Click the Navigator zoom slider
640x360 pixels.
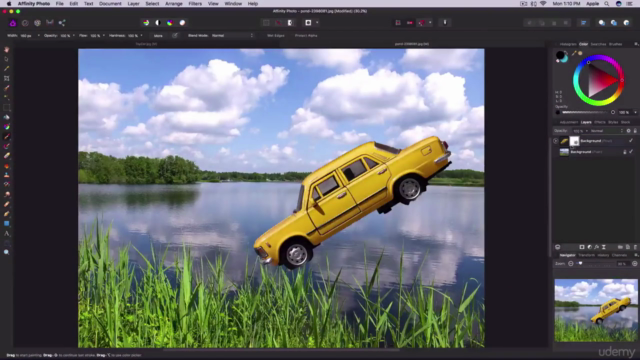click(595, 264)
